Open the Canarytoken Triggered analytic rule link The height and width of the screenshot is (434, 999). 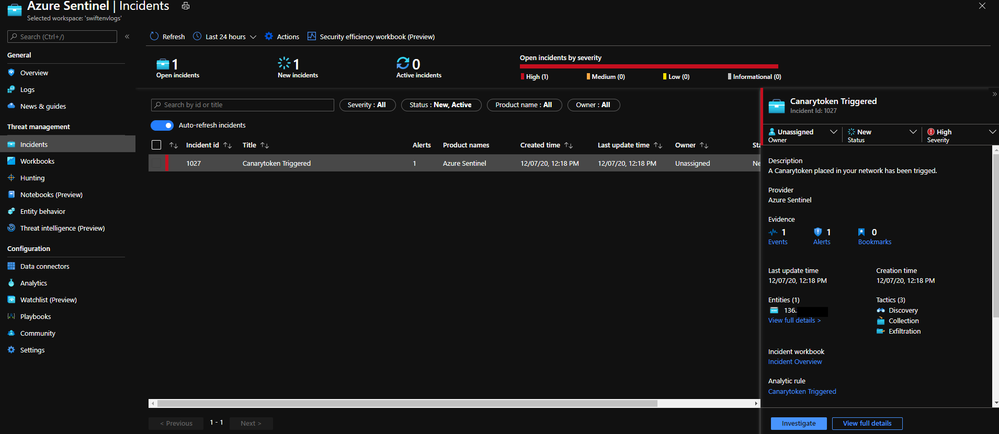click(802, 391)
